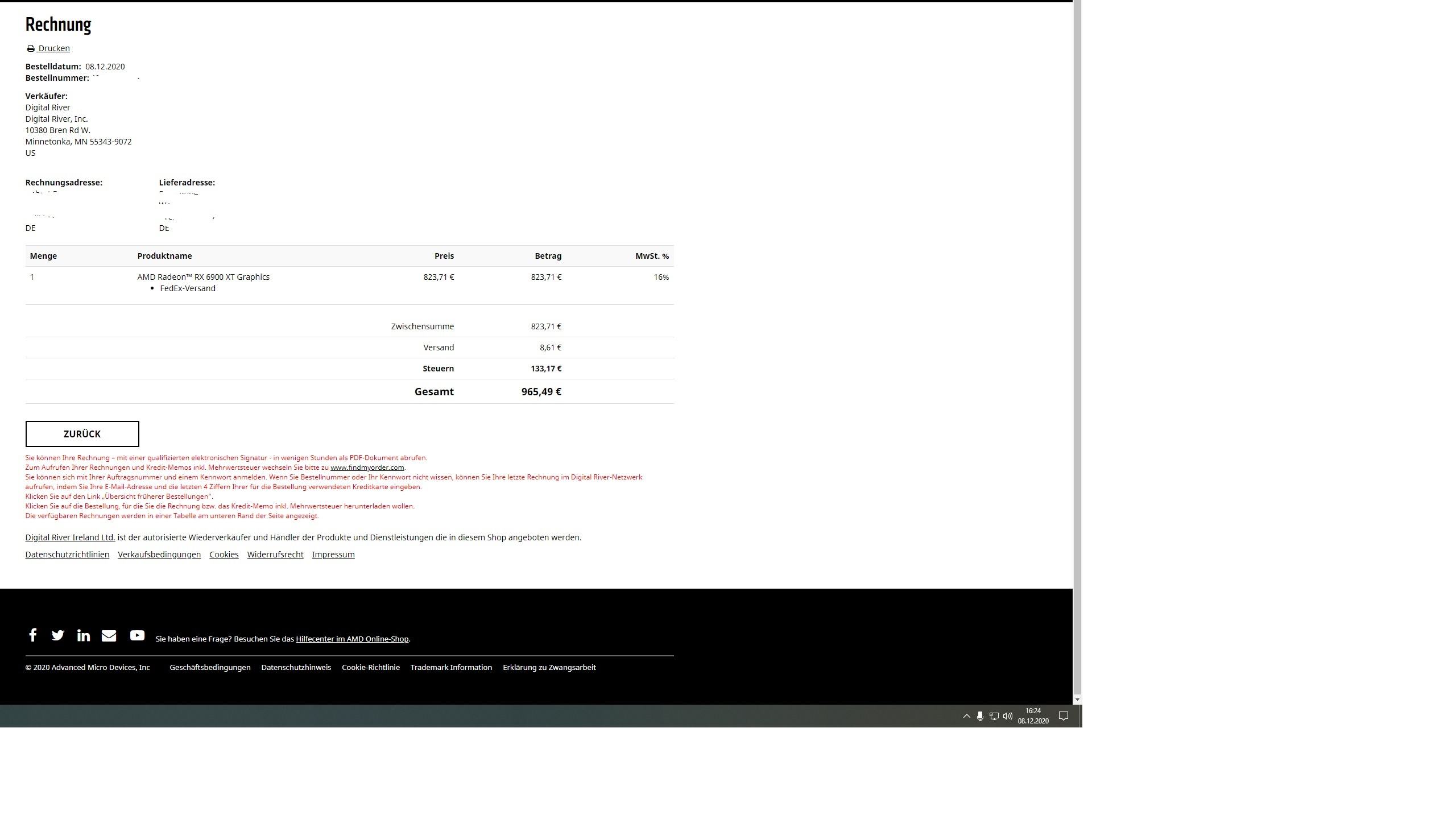This screenshot has width=1456, height=819.
Task: Select Verkaufsbedingungen terms of sale
Action: tap(159, 554)
